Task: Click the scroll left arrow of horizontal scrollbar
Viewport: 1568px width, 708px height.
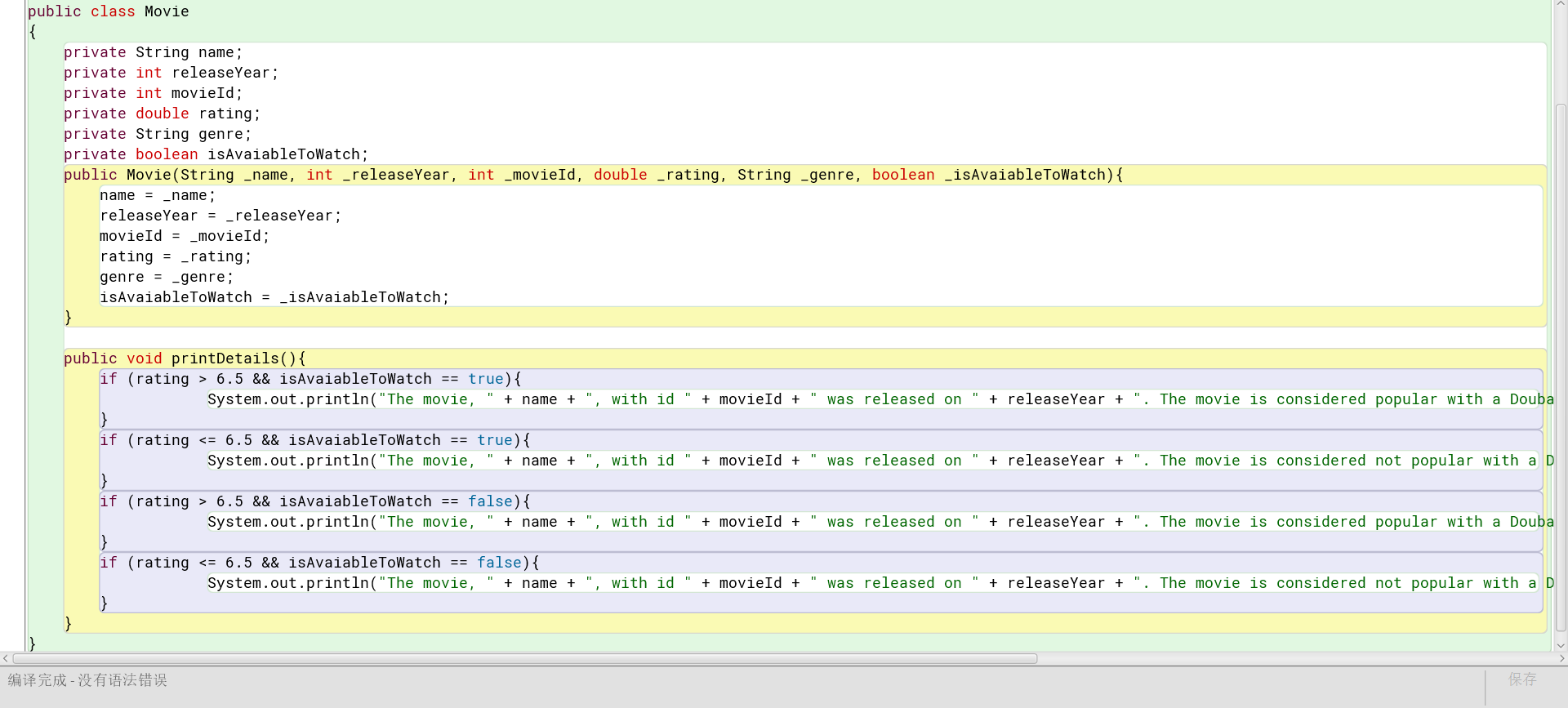Action: [6, 658]
